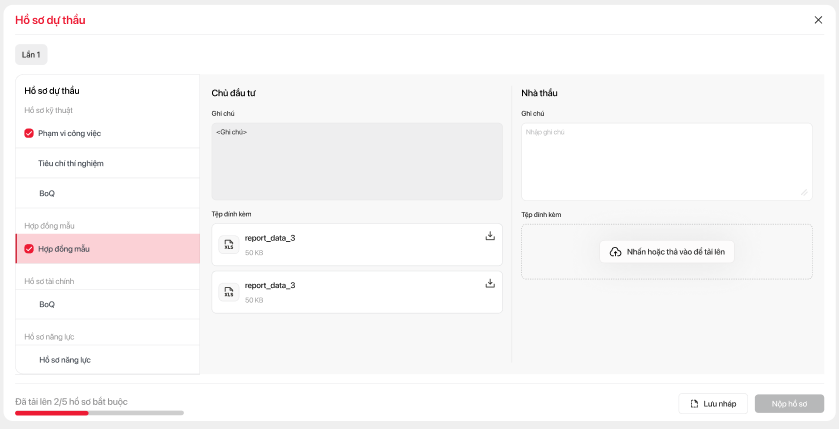Select Tiêu chí thí nghiệm in sidebar

[x=71, y=163]
